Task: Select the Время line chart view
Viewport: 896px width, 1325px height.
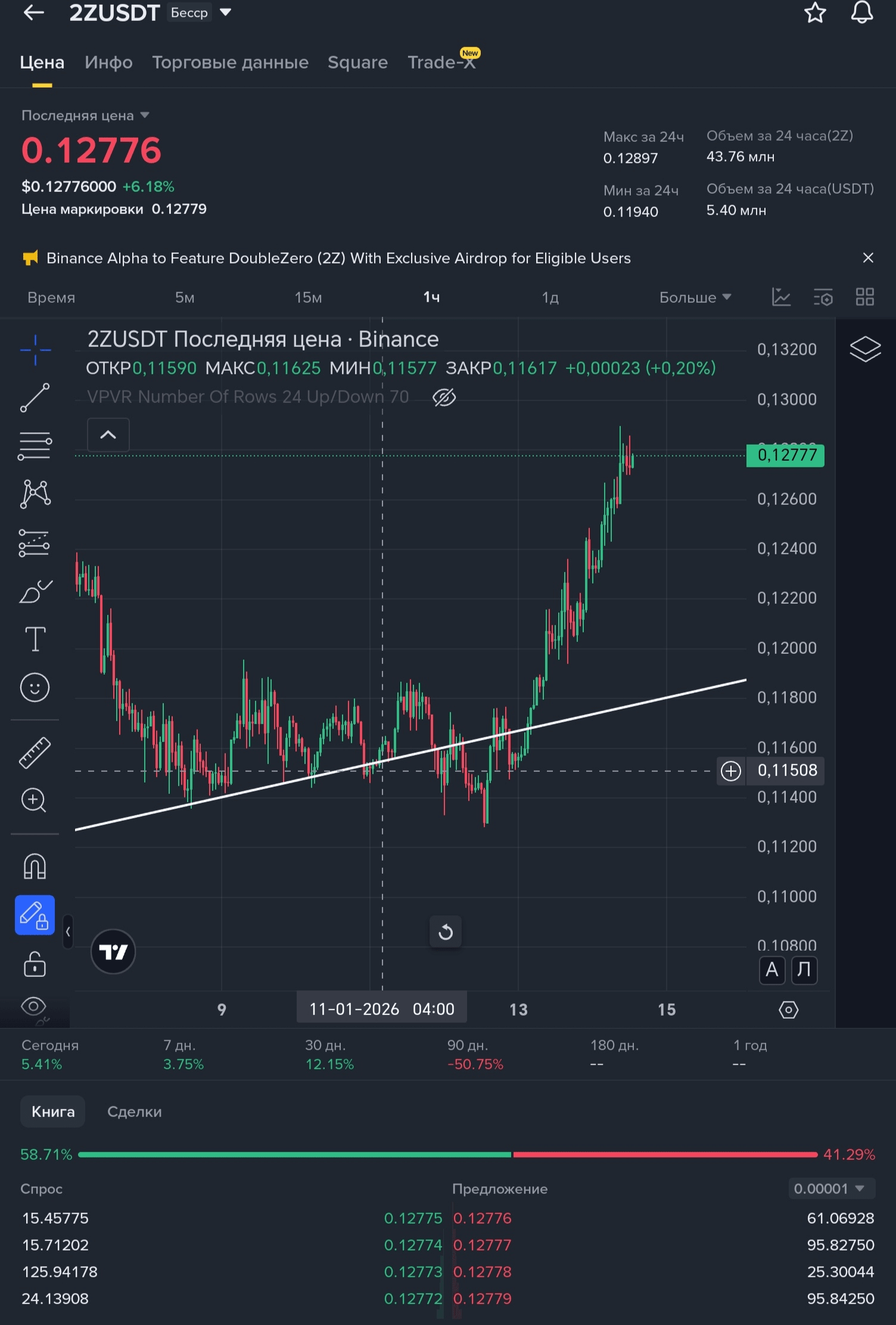Action: point(51,297)
